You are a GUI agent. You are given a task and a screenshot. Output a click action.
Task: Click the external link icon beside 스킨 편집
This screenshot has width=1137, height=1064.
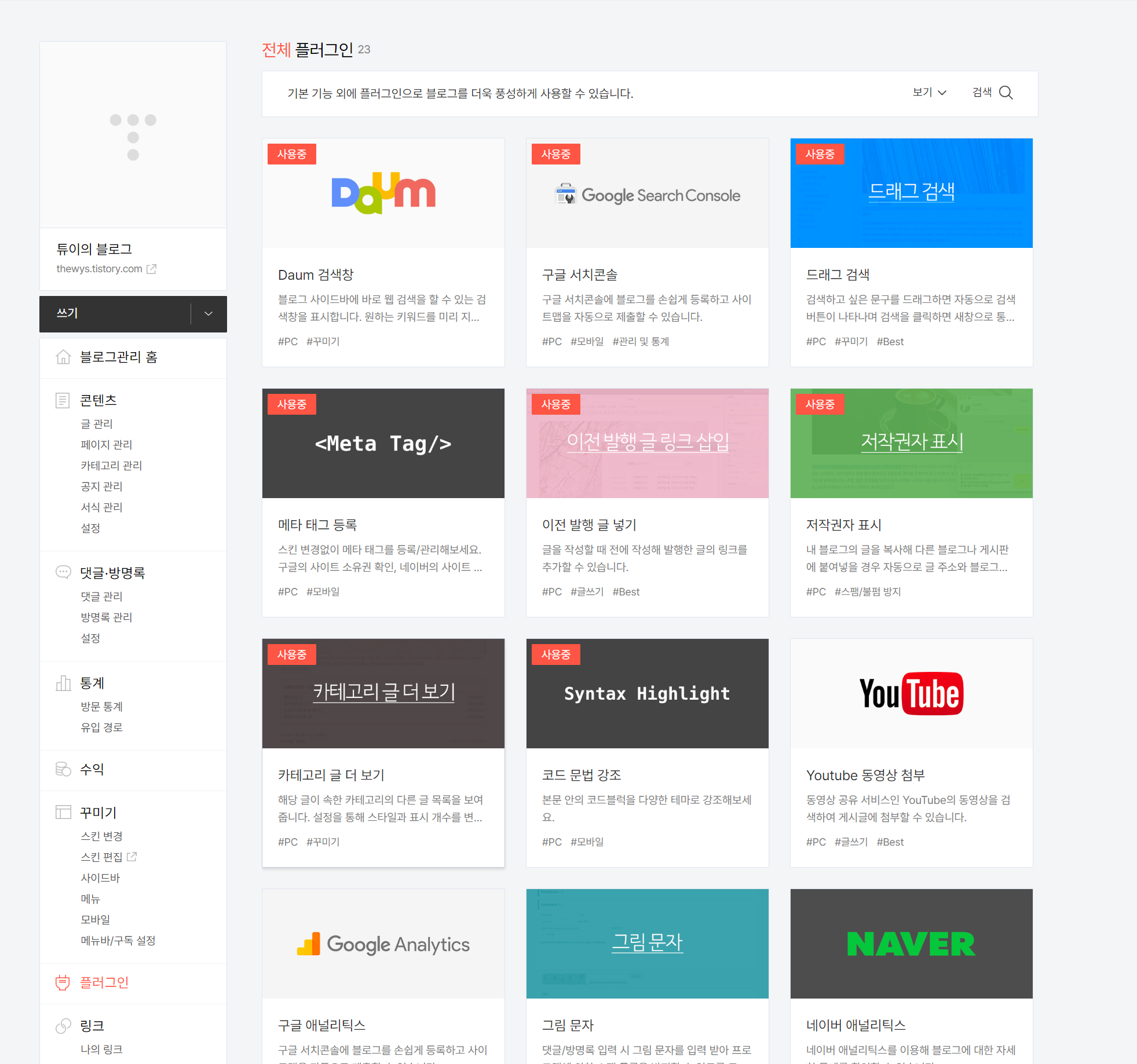tap(132, 857)
